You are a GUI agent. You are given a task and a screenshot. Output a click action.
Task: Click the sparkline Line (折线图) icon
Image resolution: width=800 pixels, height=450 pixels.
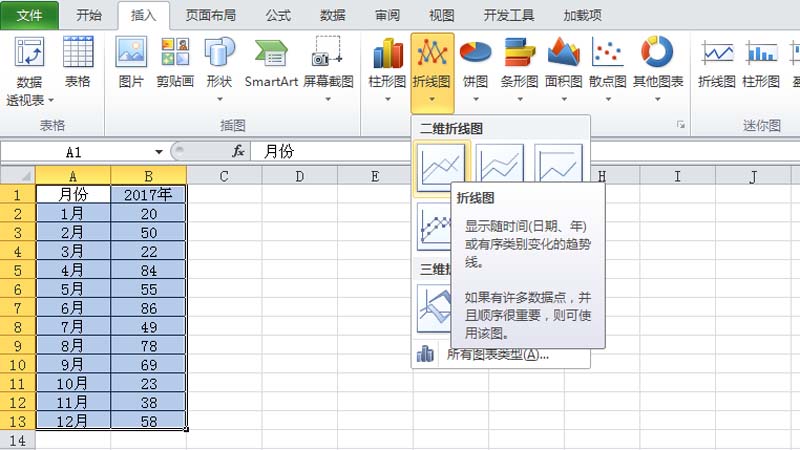[716, 62]
